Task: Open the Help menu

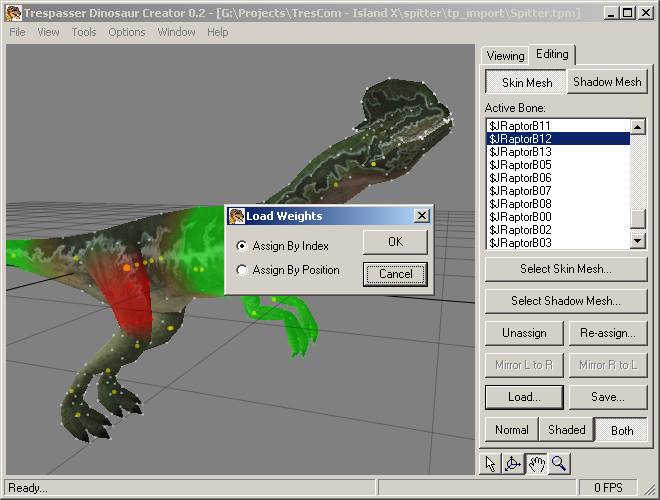Action: pos(218,32)
